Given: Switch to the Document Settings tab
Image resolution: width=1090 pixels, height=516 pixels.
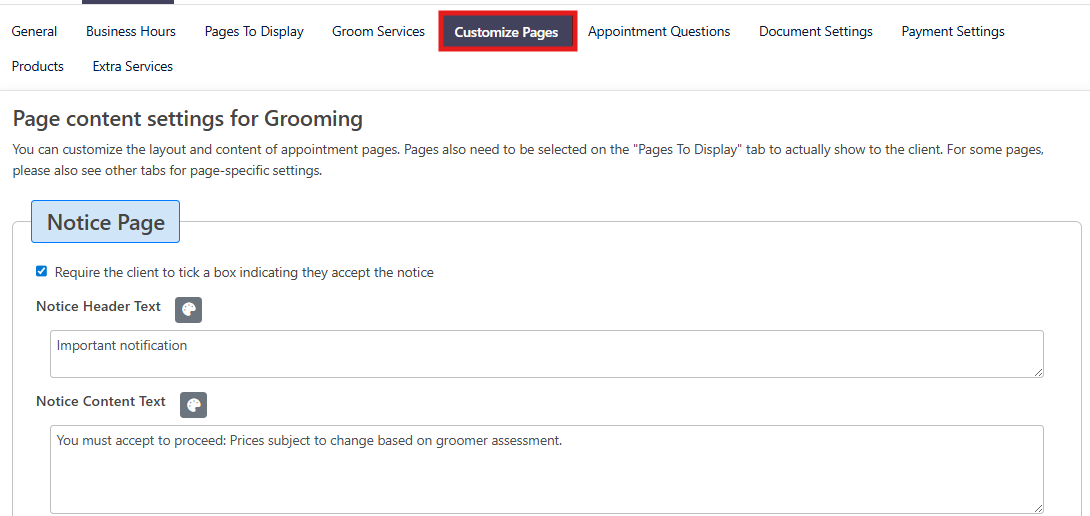Looking at the screenshot, I should [x=815, y=31].
